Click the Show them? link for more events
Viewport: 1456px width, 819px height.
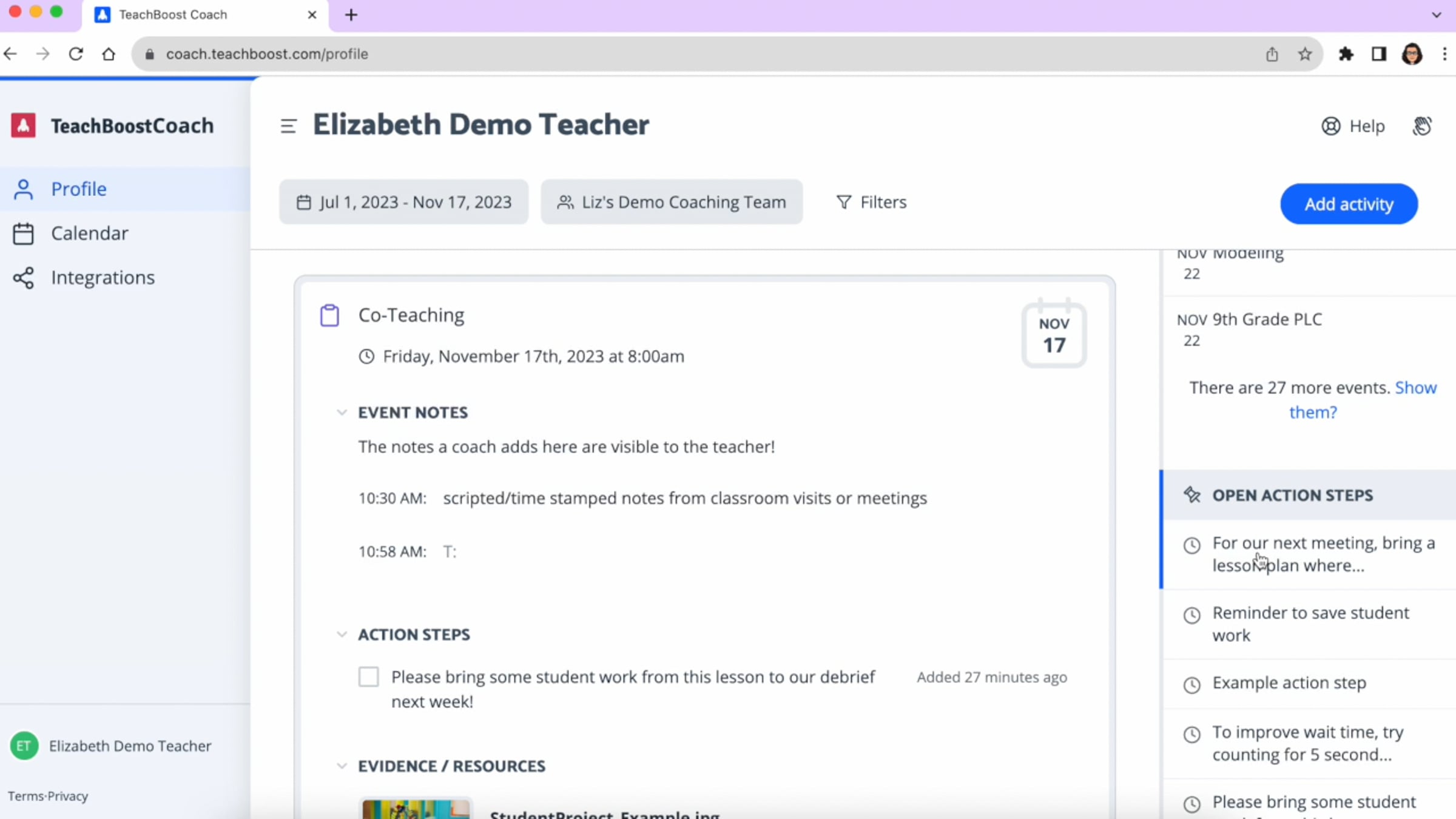[1415, 388]
